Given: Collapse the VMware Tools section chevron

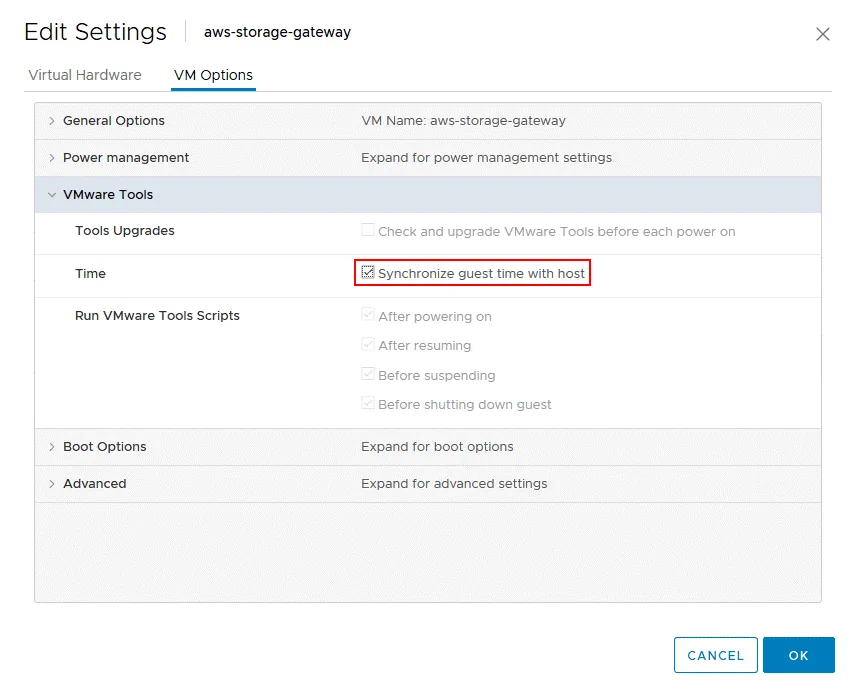Looking at the screenshot, I should (52, 195).
